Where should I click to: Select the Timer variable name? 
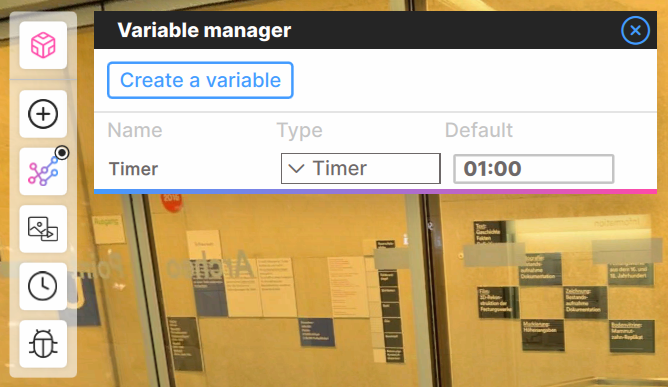[x=133, y=169]
